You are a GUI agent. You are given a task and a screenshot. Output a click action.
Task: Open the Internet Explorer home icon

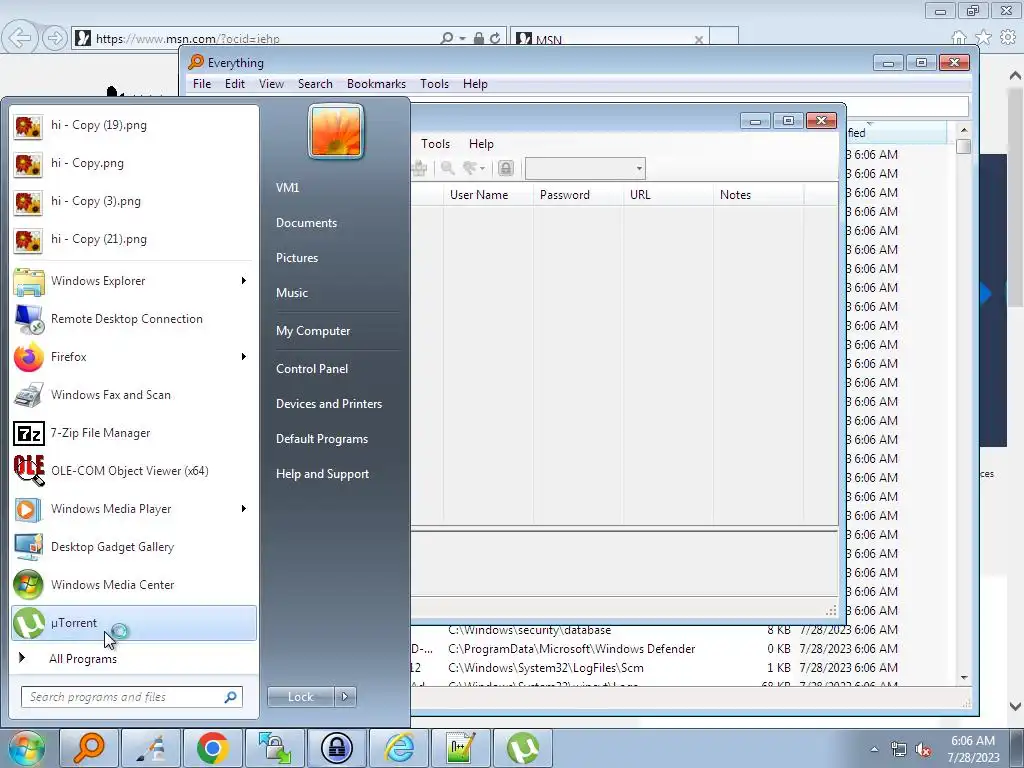pyautogui.click(x=959, y=38)
